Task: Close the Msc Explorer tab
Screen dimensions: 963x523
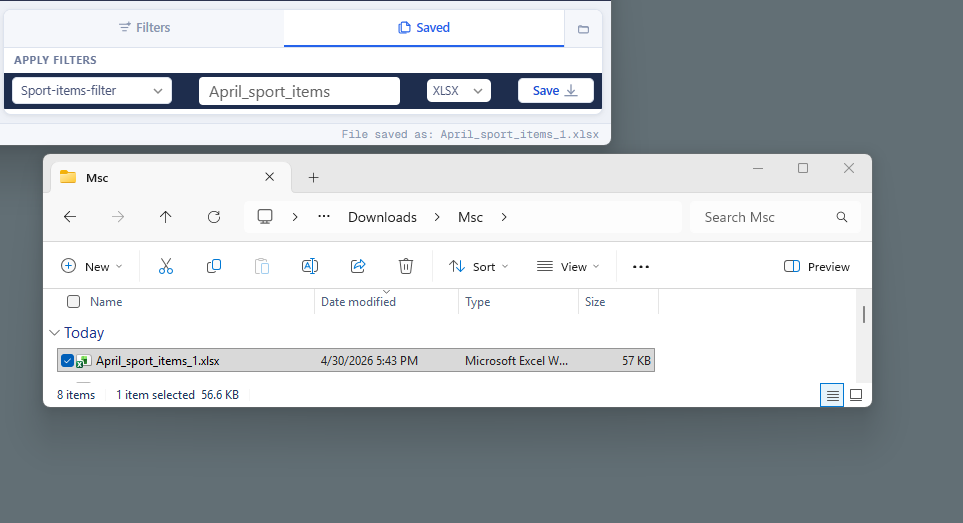Action: (x=269, y=177)
